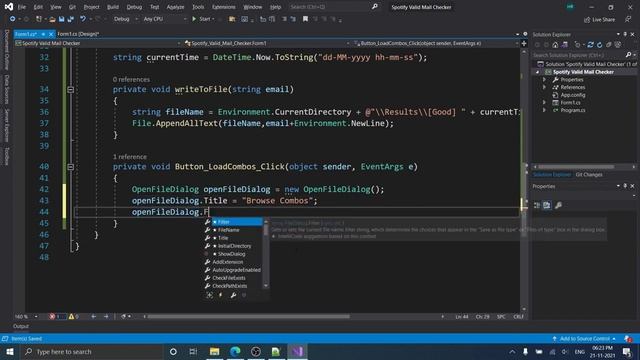This screenshot has width=640, height=360.
Task: Open the Extensions menu
Action: pos(224,7)
